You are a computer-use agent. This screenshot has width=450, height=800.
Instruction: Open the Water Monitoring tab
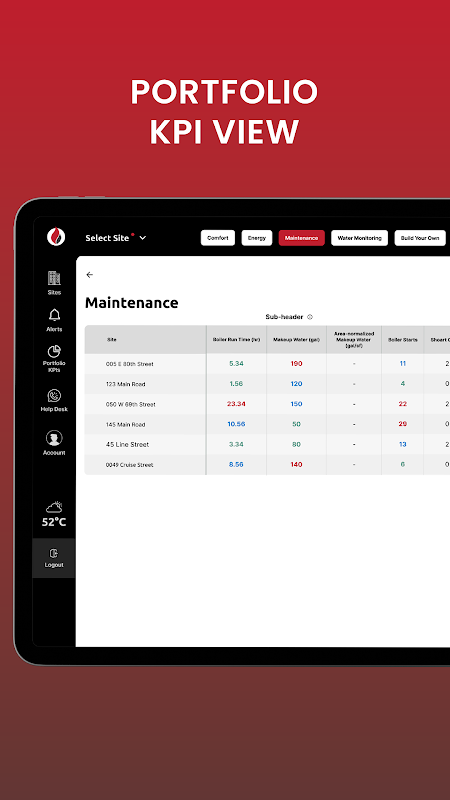pyautogui.click(x=359, y=238)
